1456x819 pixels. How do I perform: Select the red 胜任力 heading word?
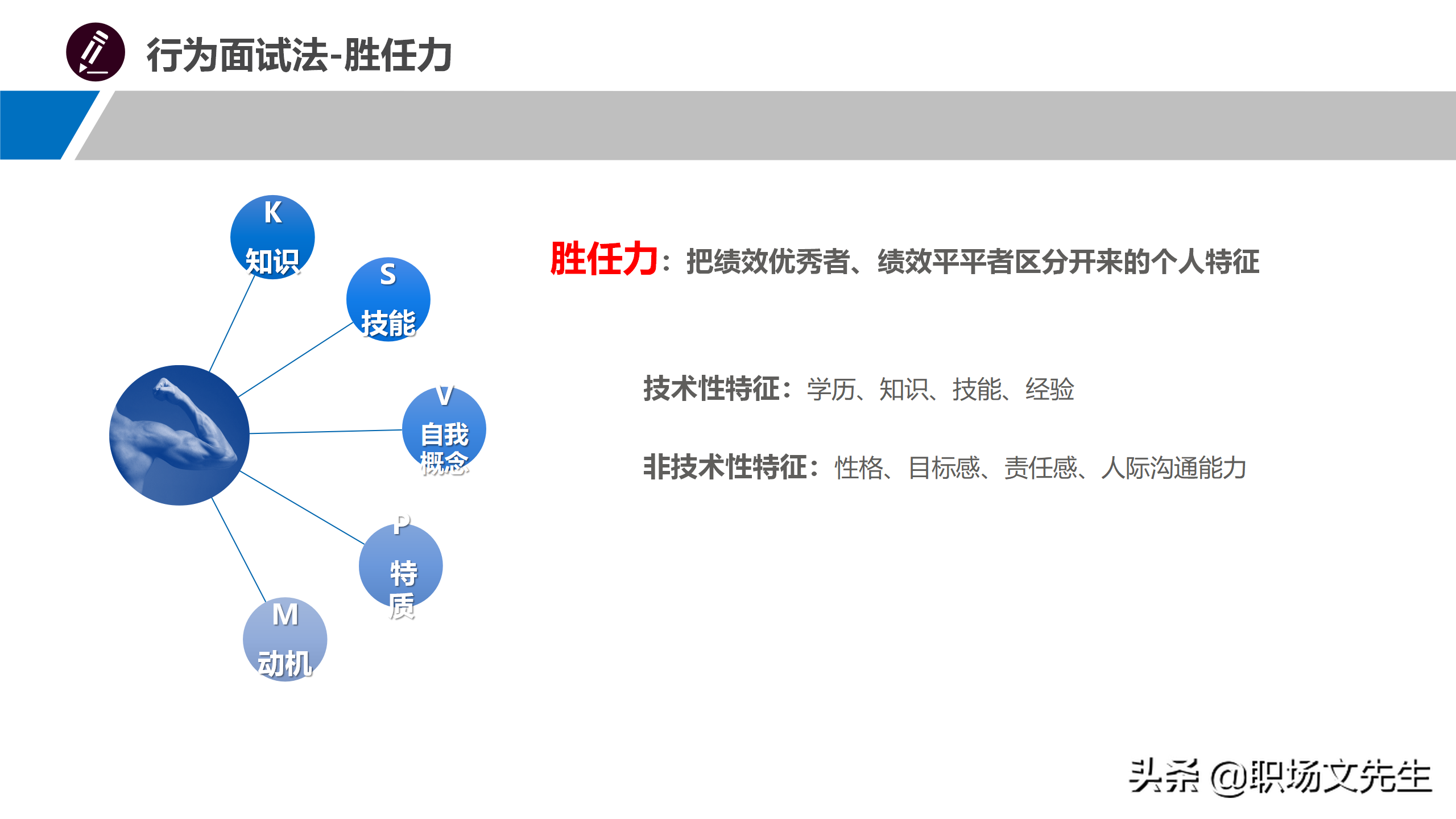point(604,259)
